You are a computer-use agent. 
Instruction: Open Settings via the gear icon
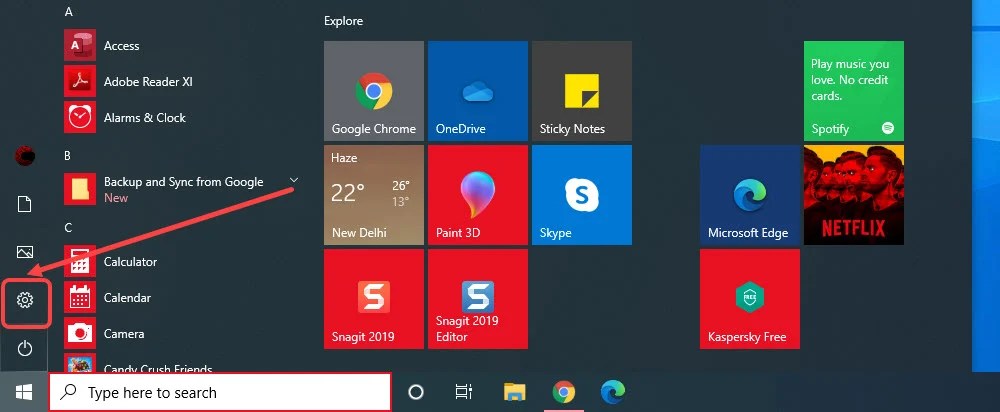click(x=25, y=300)
